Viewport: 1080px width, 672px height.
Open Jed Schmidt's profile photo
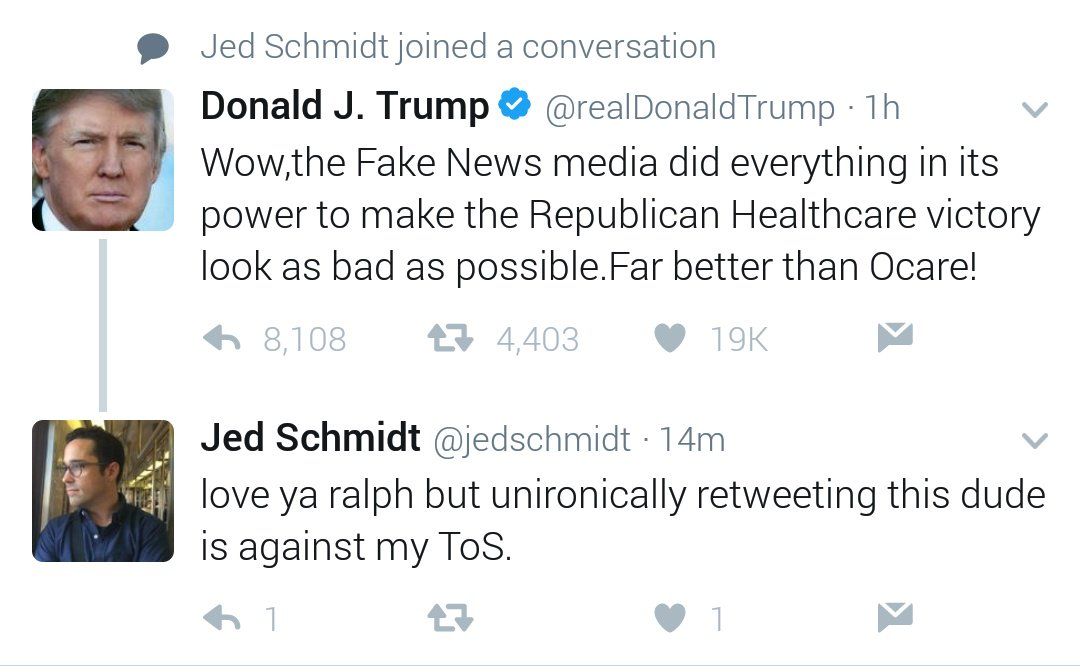[103, 491]
